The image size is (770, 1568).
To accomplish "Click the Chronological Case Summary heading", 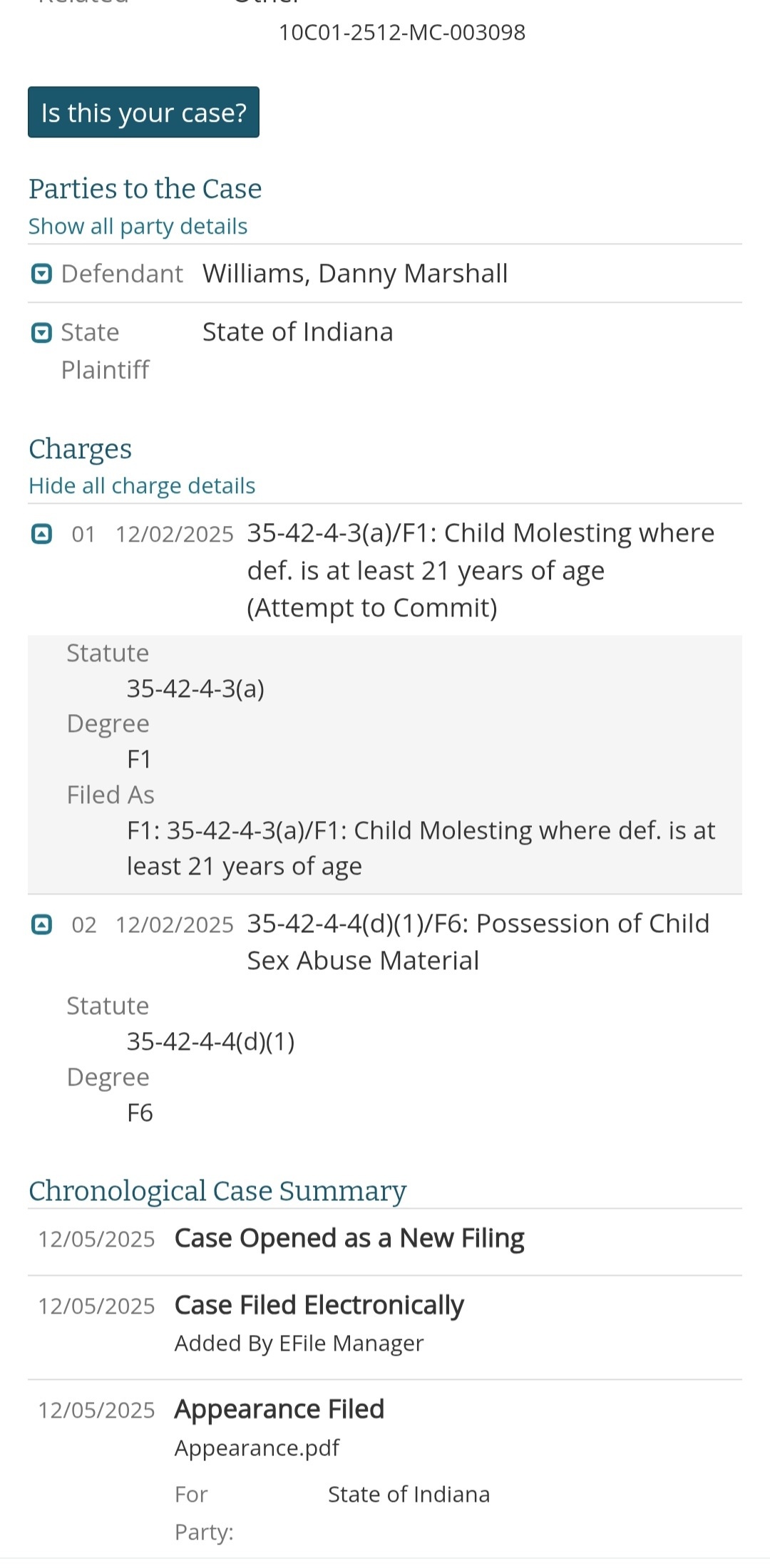I will pyautogui.click(x=217, y=1191).
